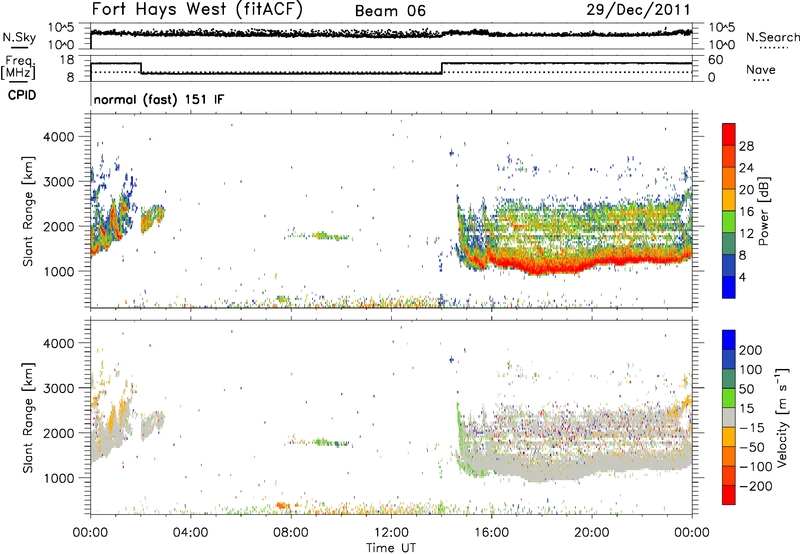
Task: Click the Velocity panel 'Slant Range [km]' label
Action: pyautogui.click(x=28, y=418)
